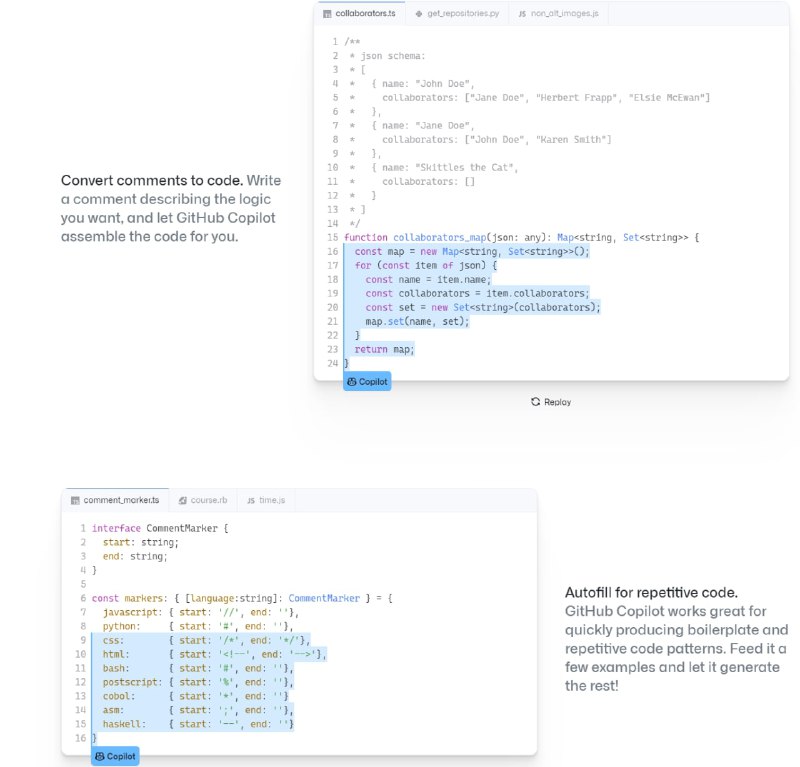Switch to the non_alt_images.js tab
The width and height of the screenshot is (800, 767).
point(558,13)
